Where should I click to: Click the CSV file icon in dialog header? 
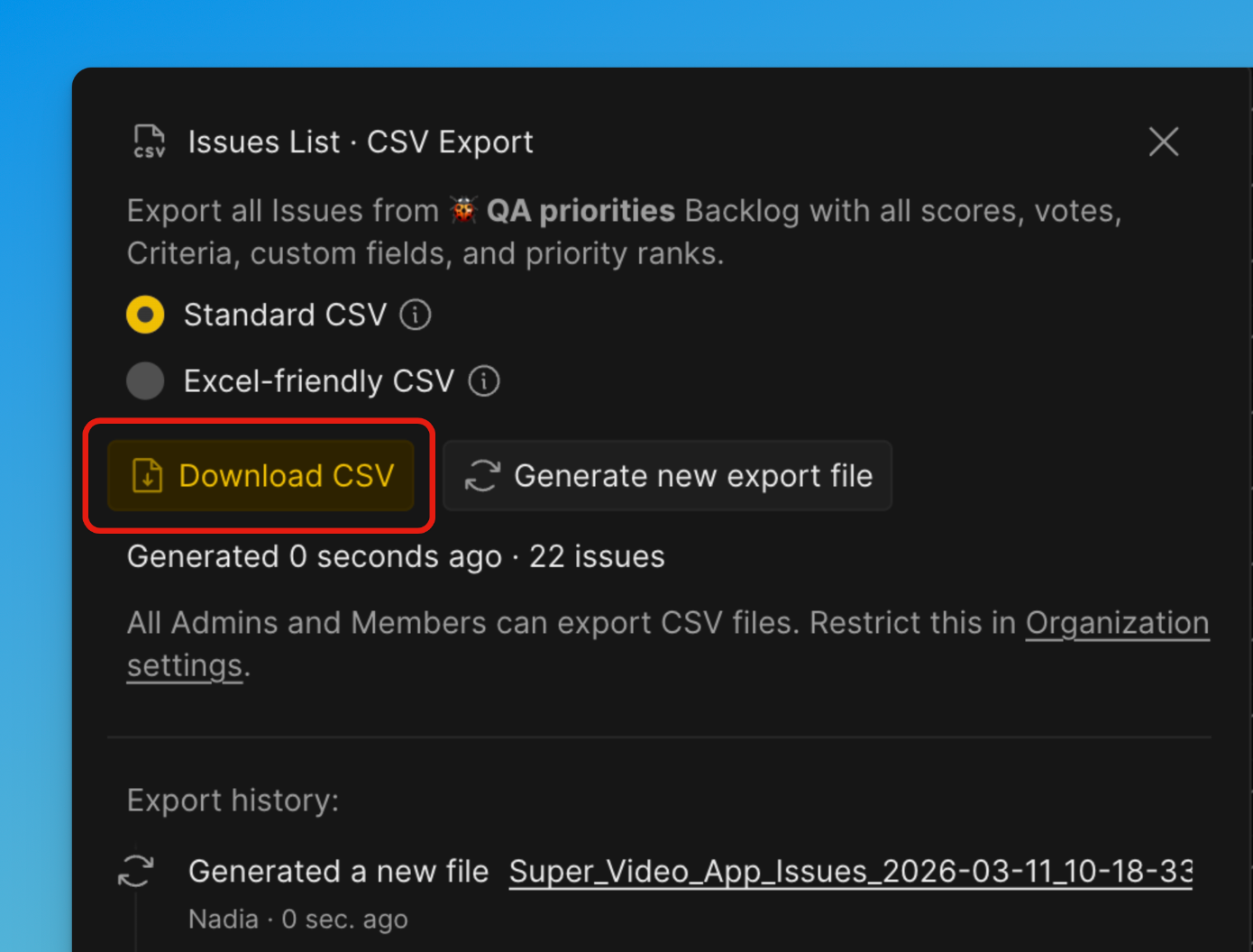[149, 142]
